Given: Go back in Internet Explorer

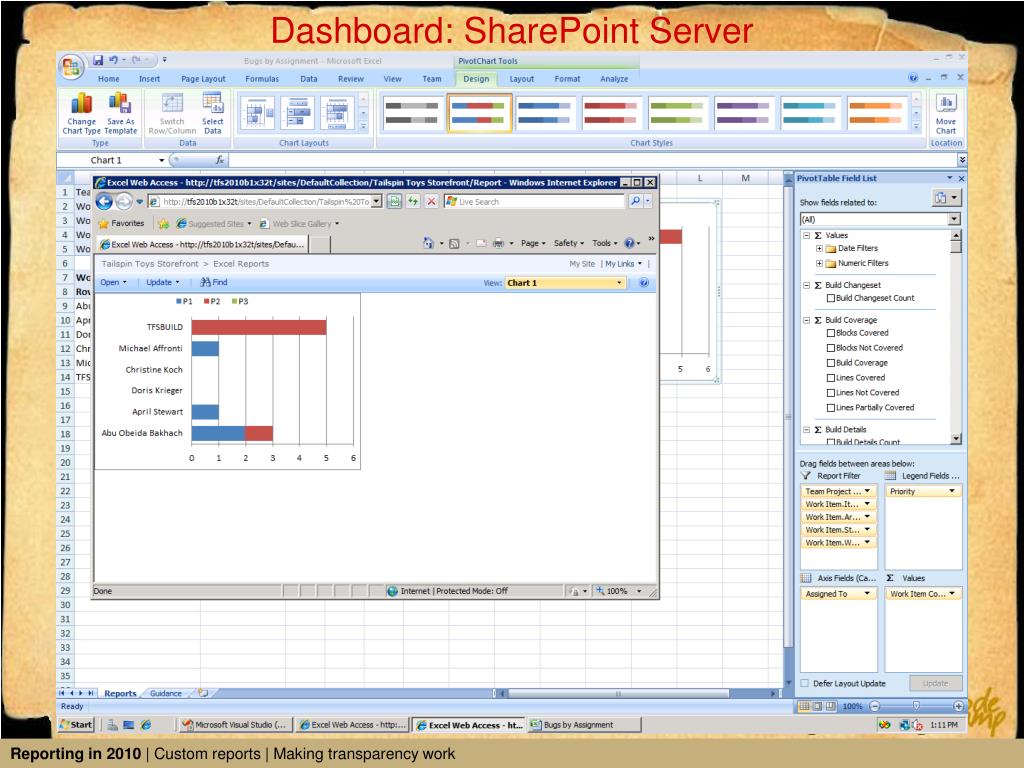Looking at the screenshot, I should [104, 201].
